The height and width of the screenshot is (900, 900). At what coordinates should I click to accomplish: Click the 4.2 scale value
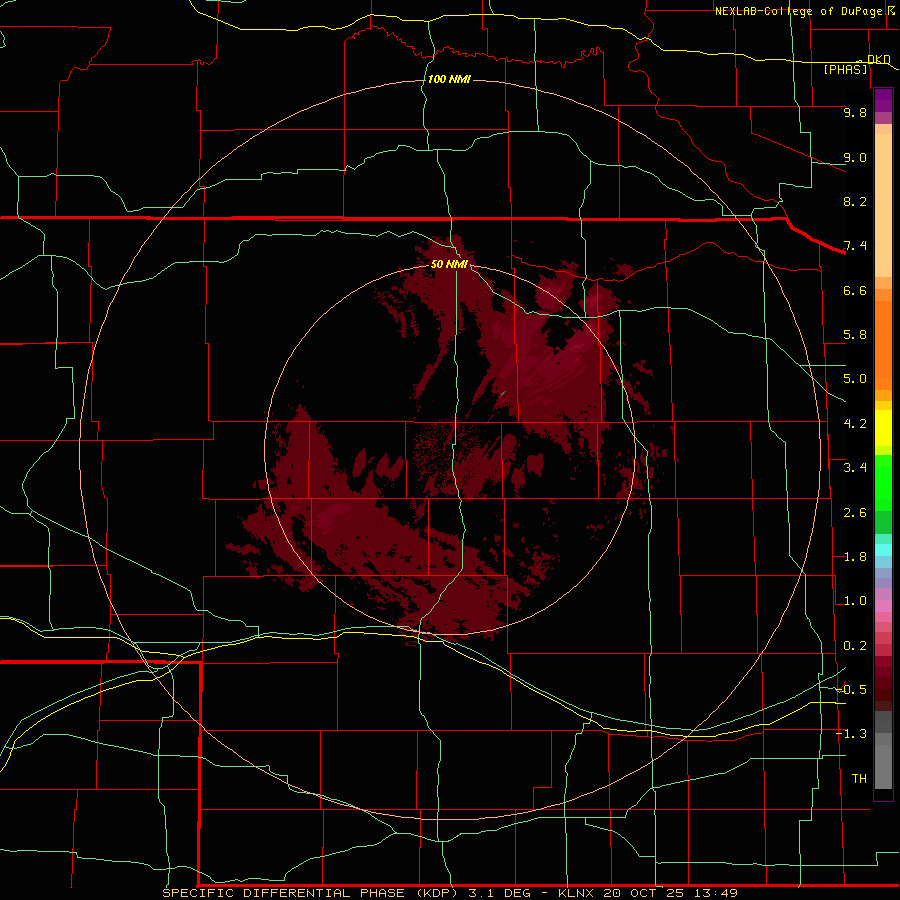[x=855, y=424]
